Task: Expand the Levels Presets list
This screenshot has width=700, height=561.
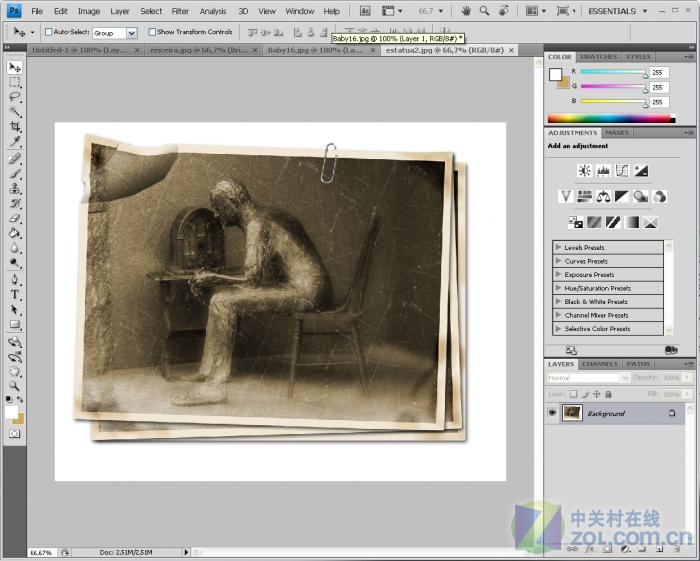Action: coord(558,247)
